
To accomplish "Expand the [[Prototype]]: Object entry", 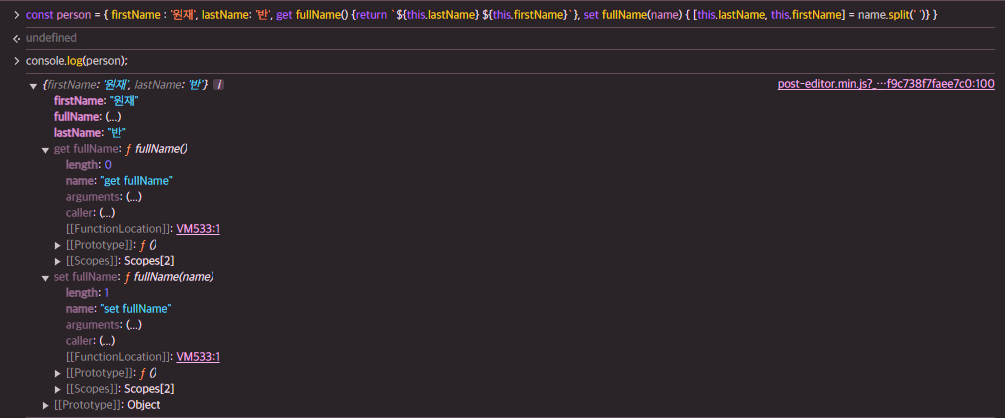I will (46, 405).
